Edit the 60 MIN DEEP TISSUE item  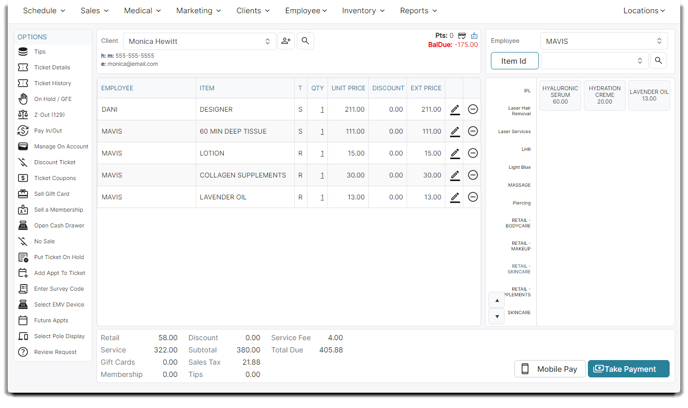pos(455,132)
